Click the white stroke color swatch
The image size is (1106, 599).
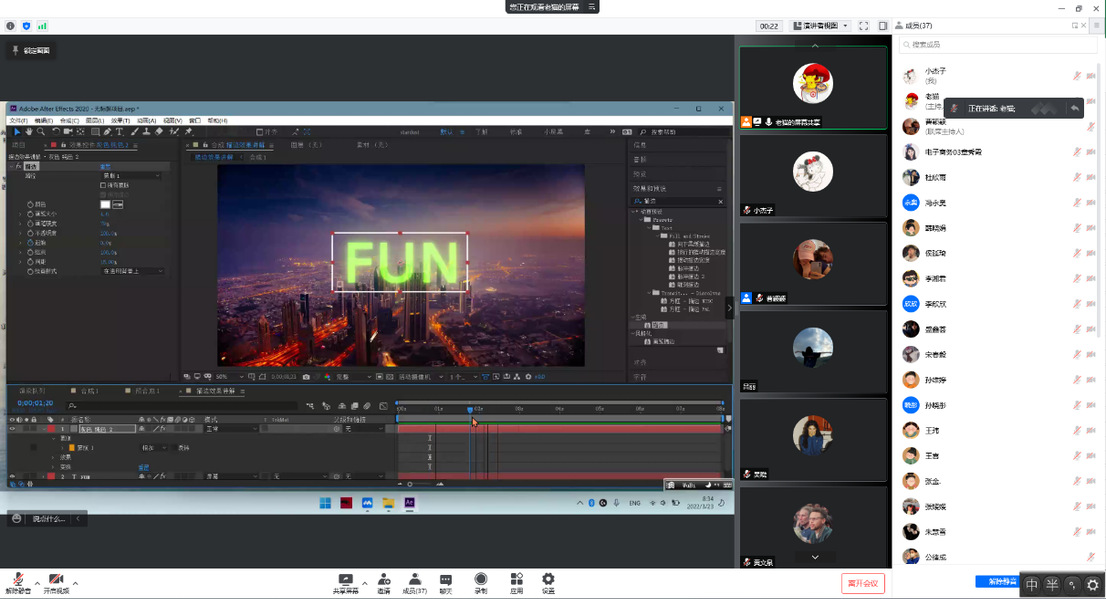point(106,204)
